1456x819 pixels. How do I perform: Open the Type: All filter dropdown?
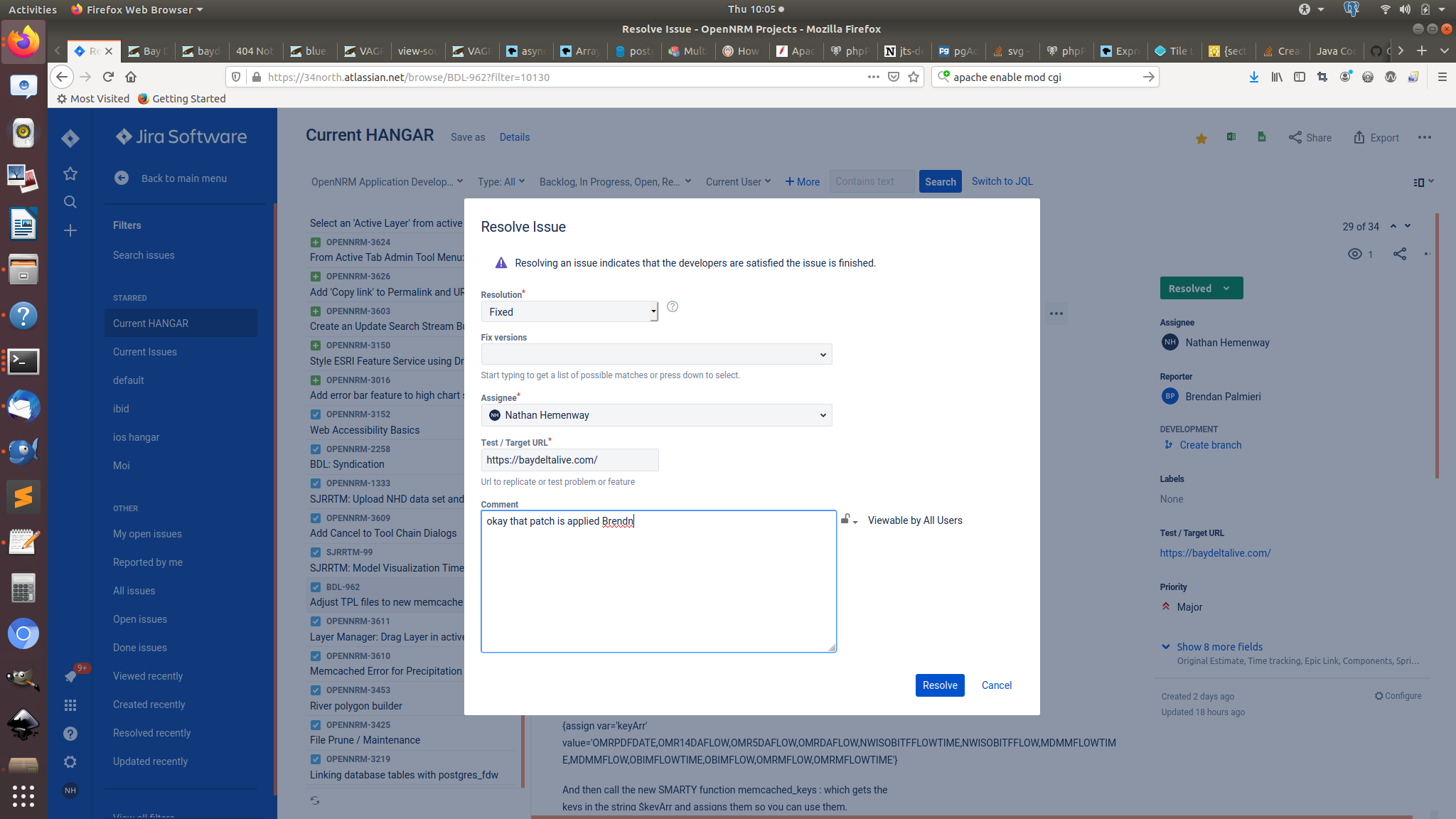point(501,182)
